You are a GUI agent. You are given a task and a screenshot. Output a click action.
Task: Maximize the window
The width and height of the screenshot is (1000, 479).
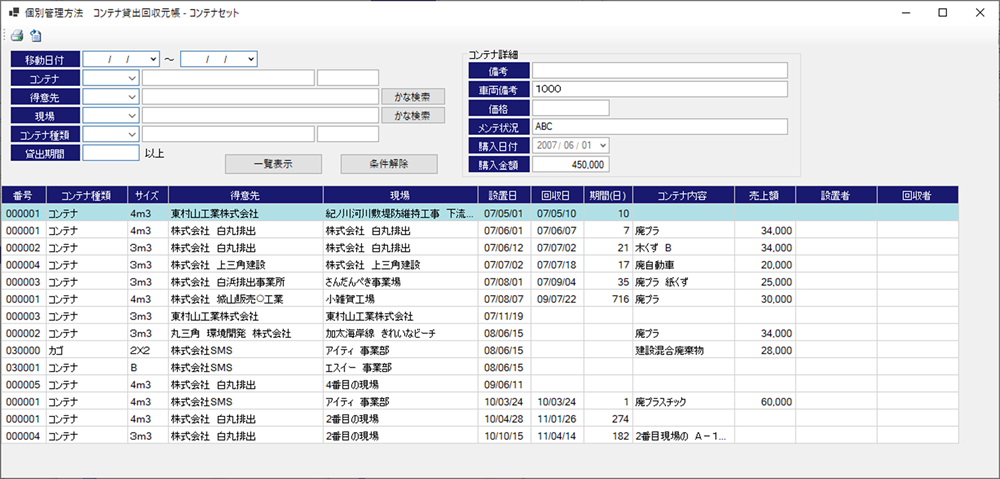point(943,12)
